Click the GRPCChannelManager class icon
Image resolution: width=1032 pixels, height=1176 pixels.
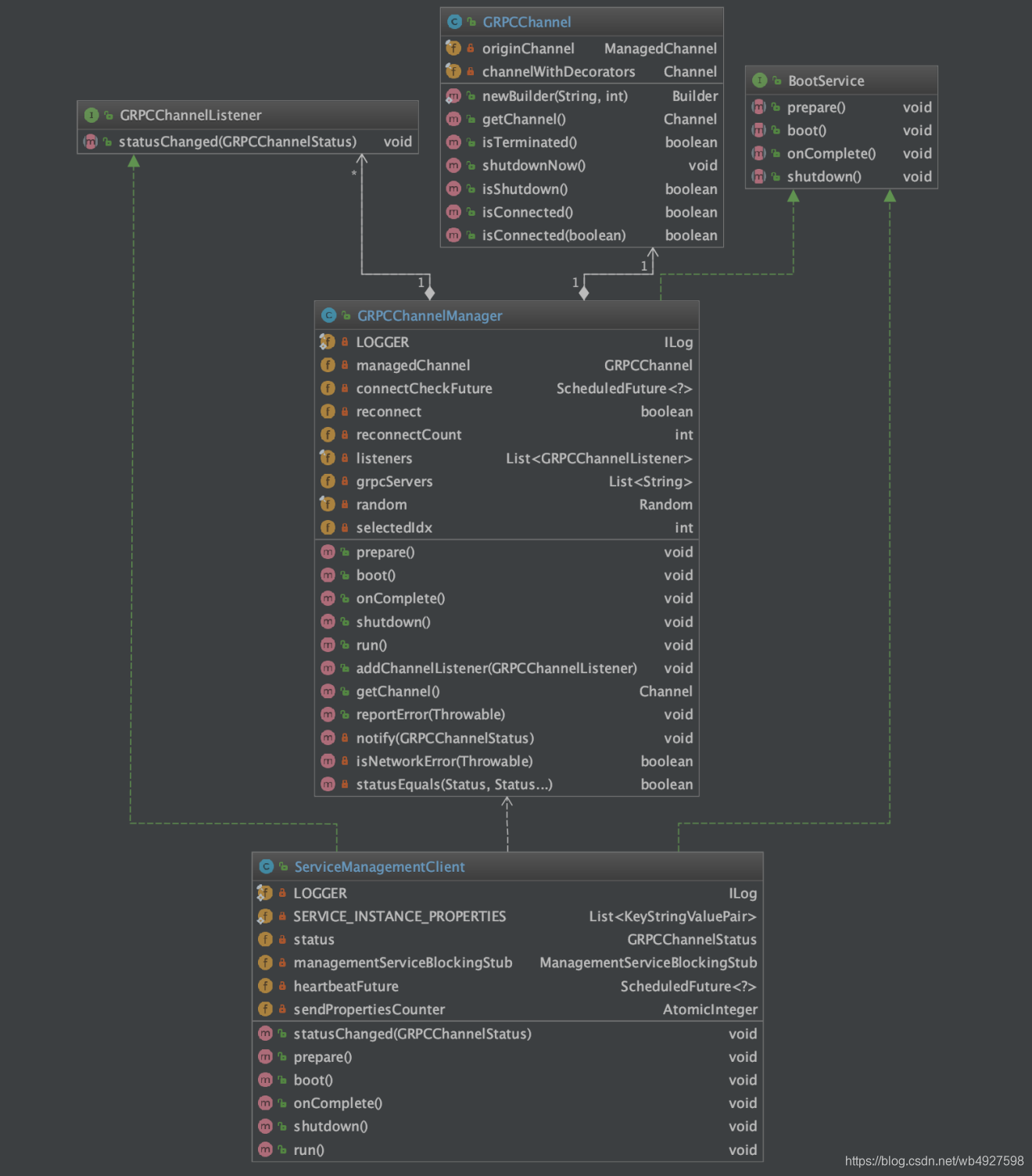tap(329, 315)
